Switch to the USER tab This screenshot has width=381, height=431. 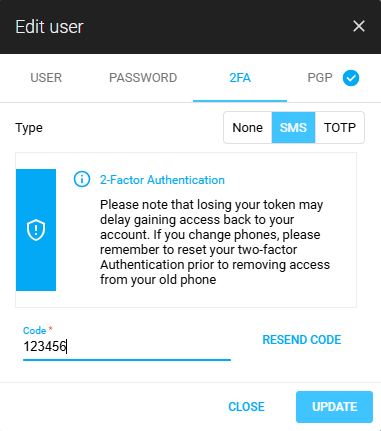[x=46, y=78]
